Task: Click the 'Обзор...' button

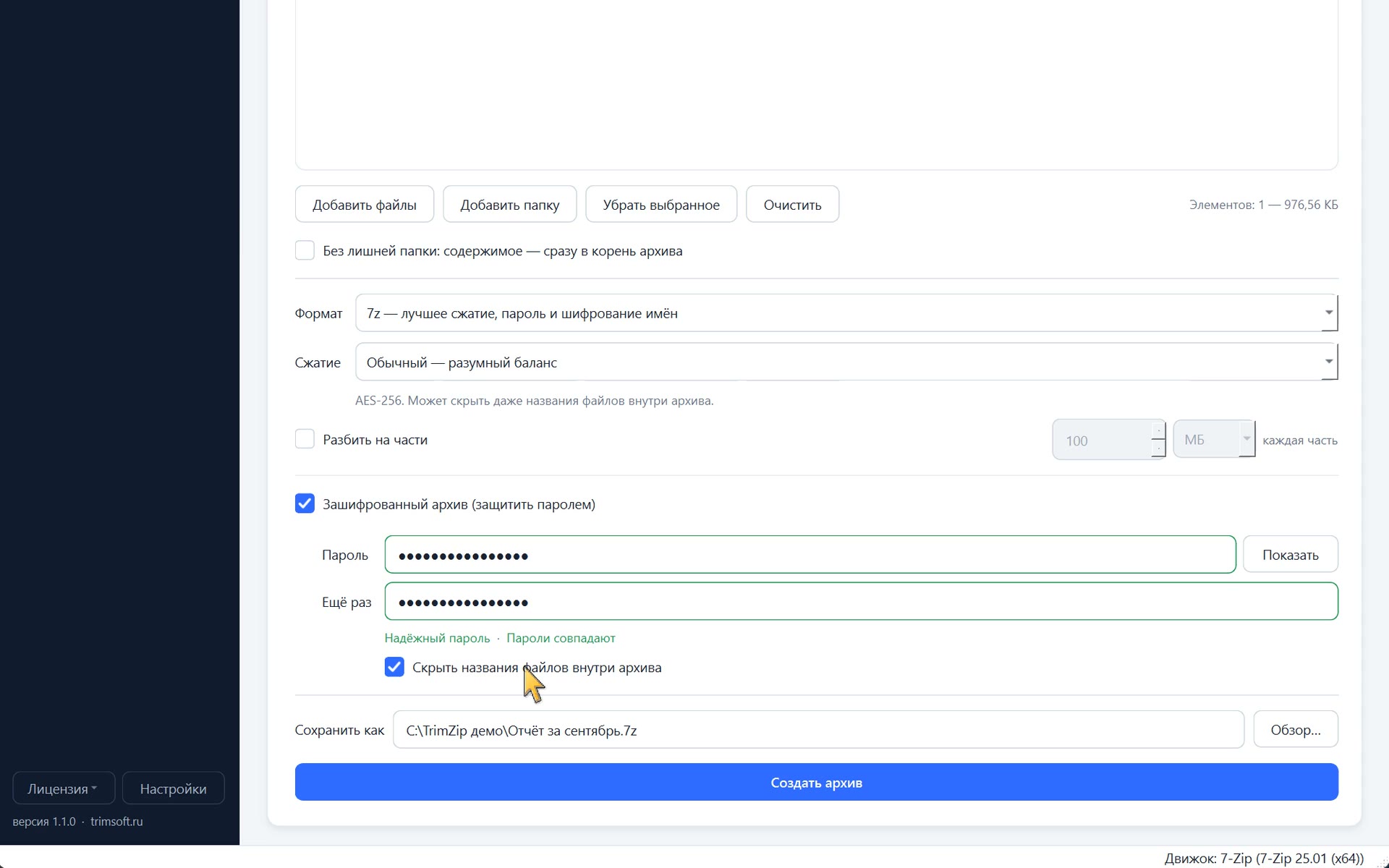Action: [1295, 730]
